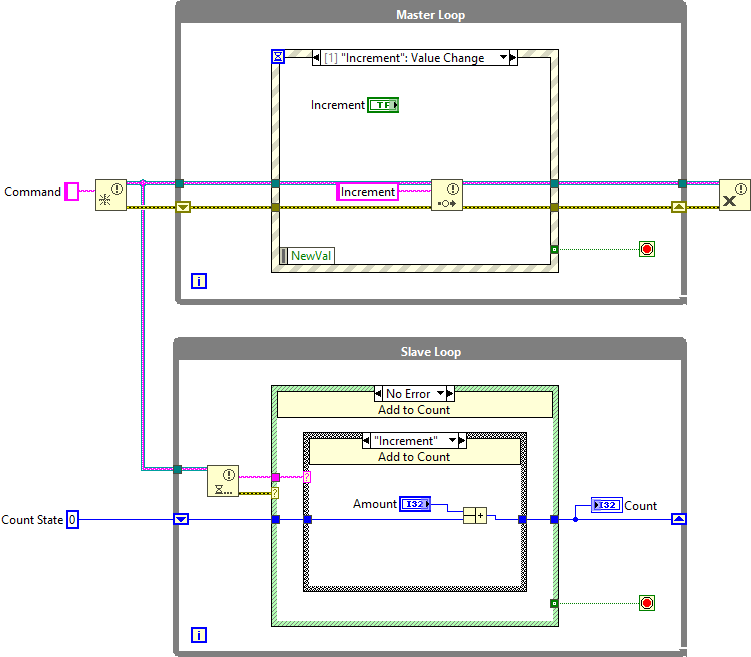Click the Count I32 indicator terminal
Screen dimensions: 751x657
coord(606,505)
